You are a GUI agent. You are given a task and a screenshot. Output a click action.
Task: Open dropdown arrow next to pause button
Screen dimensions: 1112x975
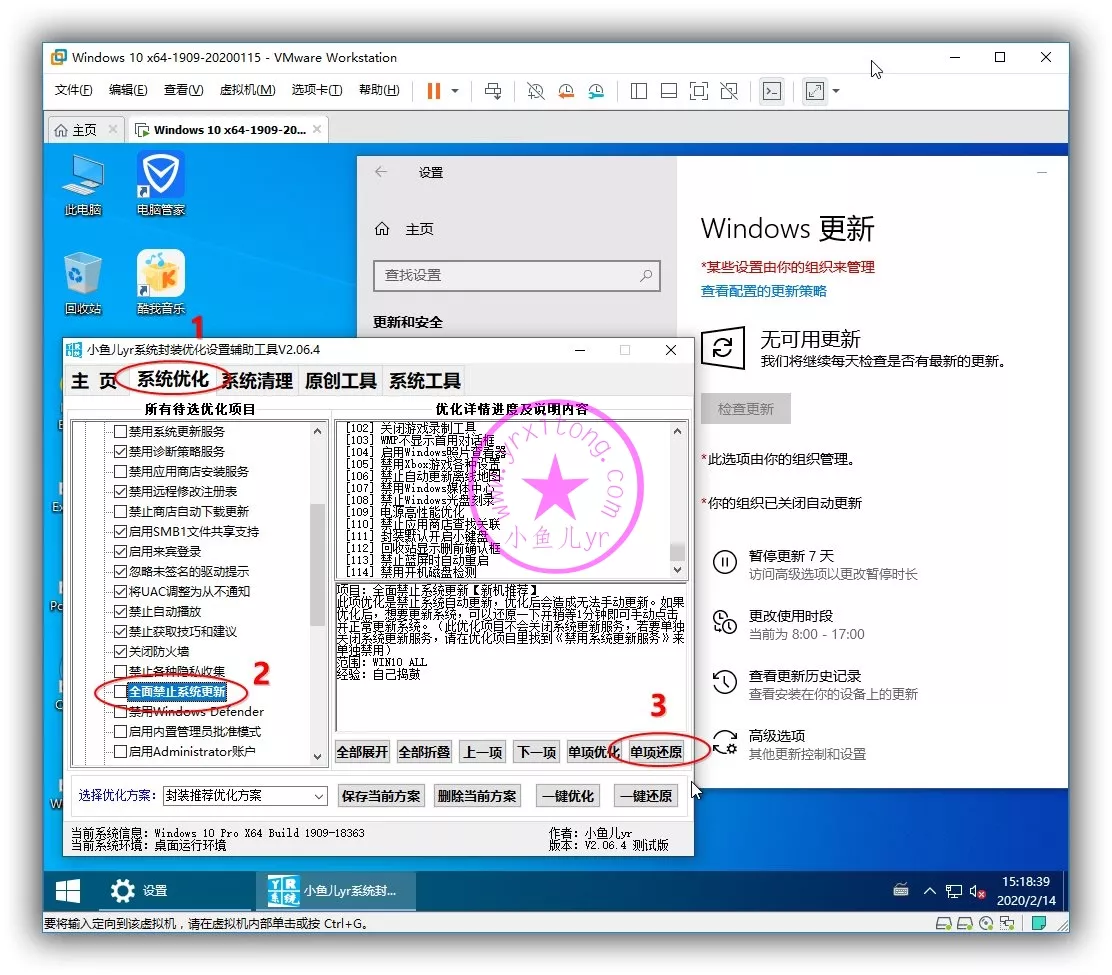(455, 91)
